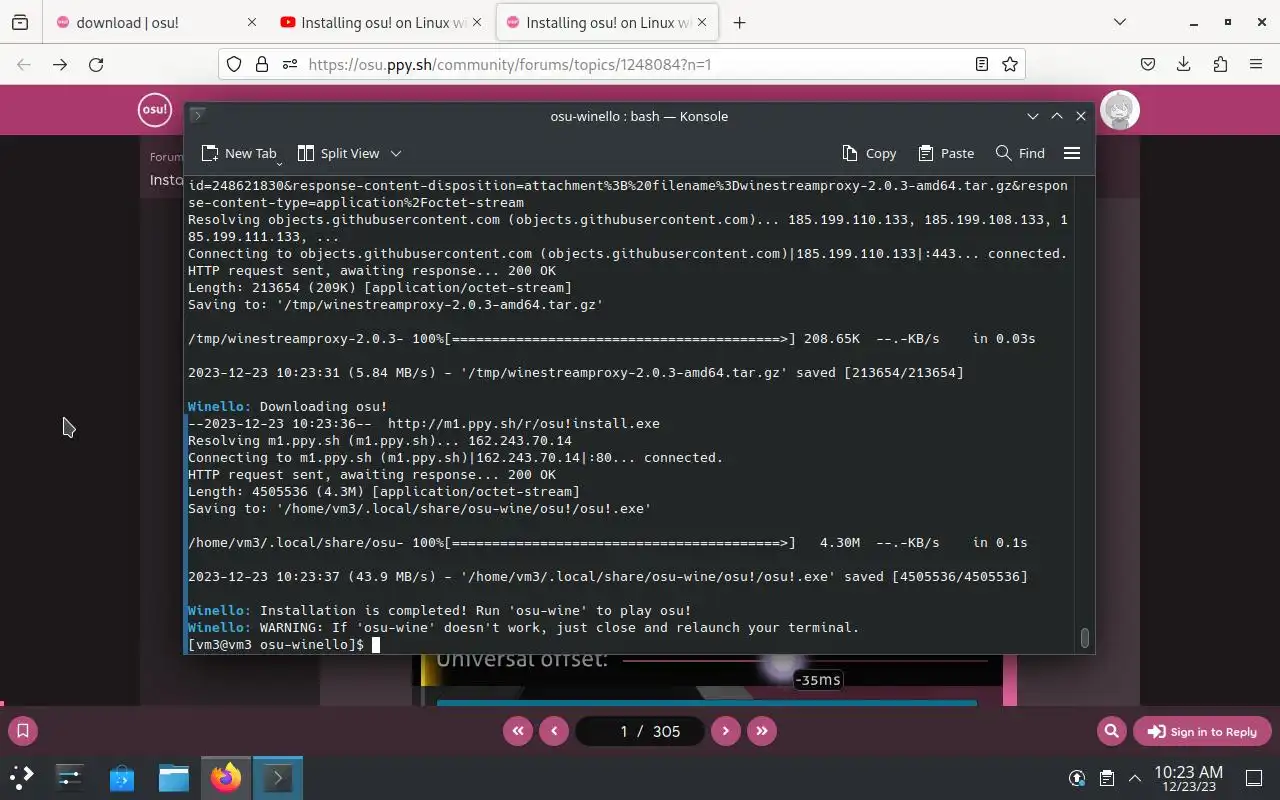Toggle reader view in address bar
The height and width of the screenshot is (800, 1280).
coord(982,64)
